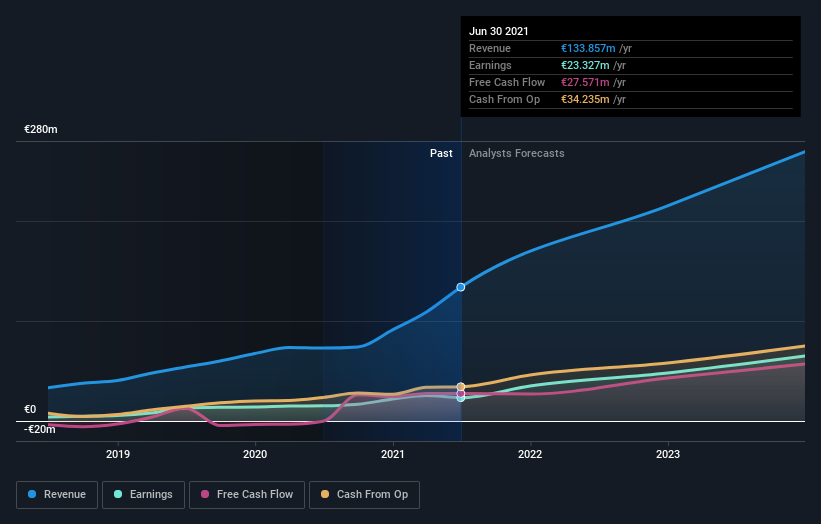Toggle the Free Cash Flow legend button
The image size is (821, 524).
(x=247, y=495)
